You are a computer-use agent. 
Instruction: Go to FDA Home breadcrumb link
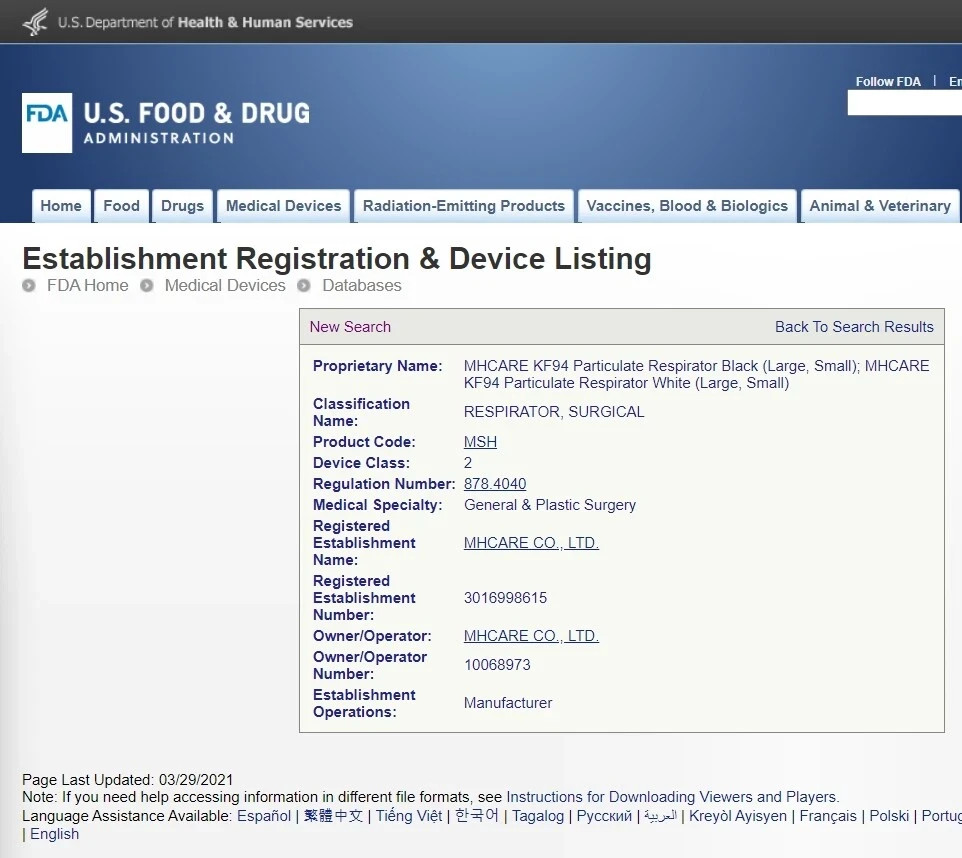88,285
